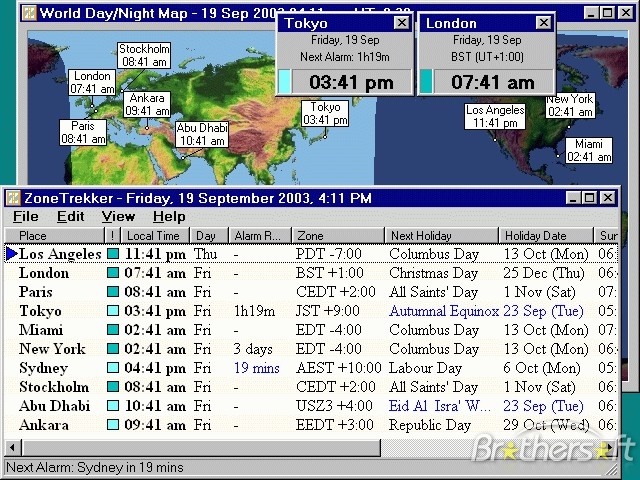Click the '1h19m' alarm cell in list
The image size is (640, 480).
click(x=254, y=311)
